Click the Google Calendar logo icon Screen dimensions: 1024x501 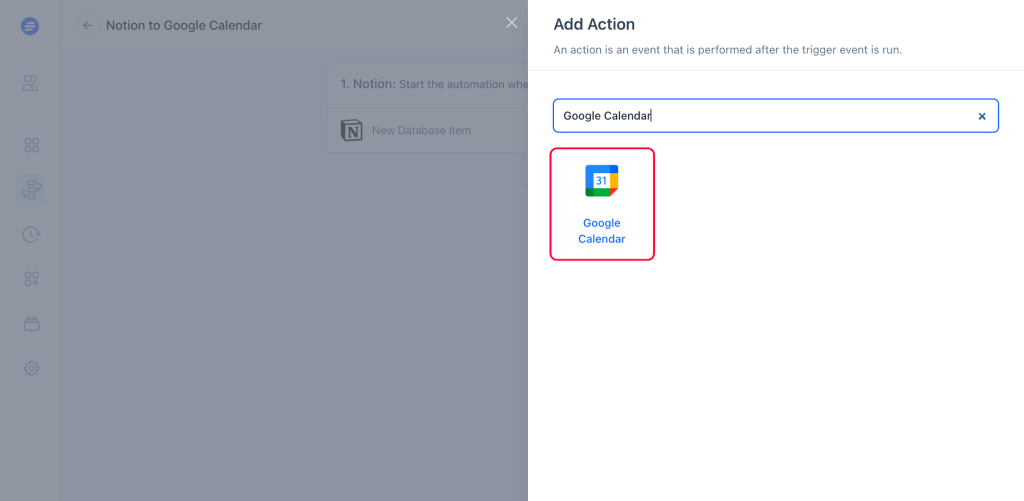601,181
